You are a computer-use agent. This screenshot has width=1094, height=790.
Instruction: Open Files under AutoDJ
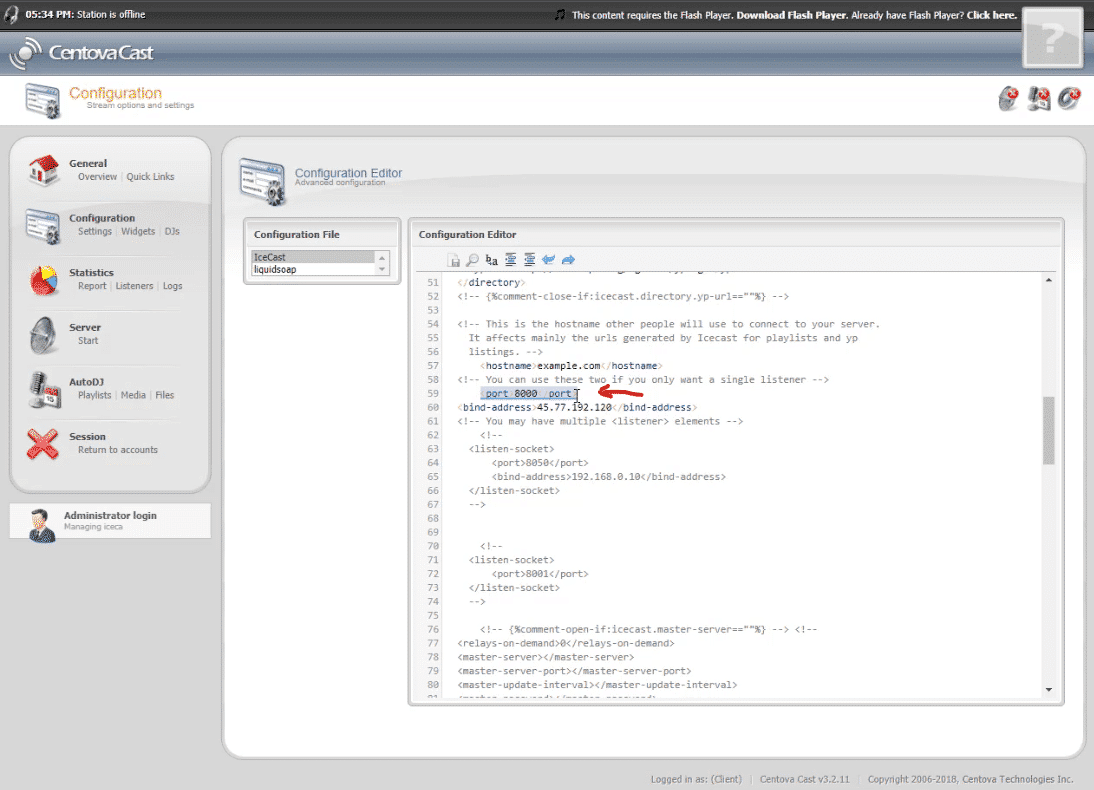point(165,395)
